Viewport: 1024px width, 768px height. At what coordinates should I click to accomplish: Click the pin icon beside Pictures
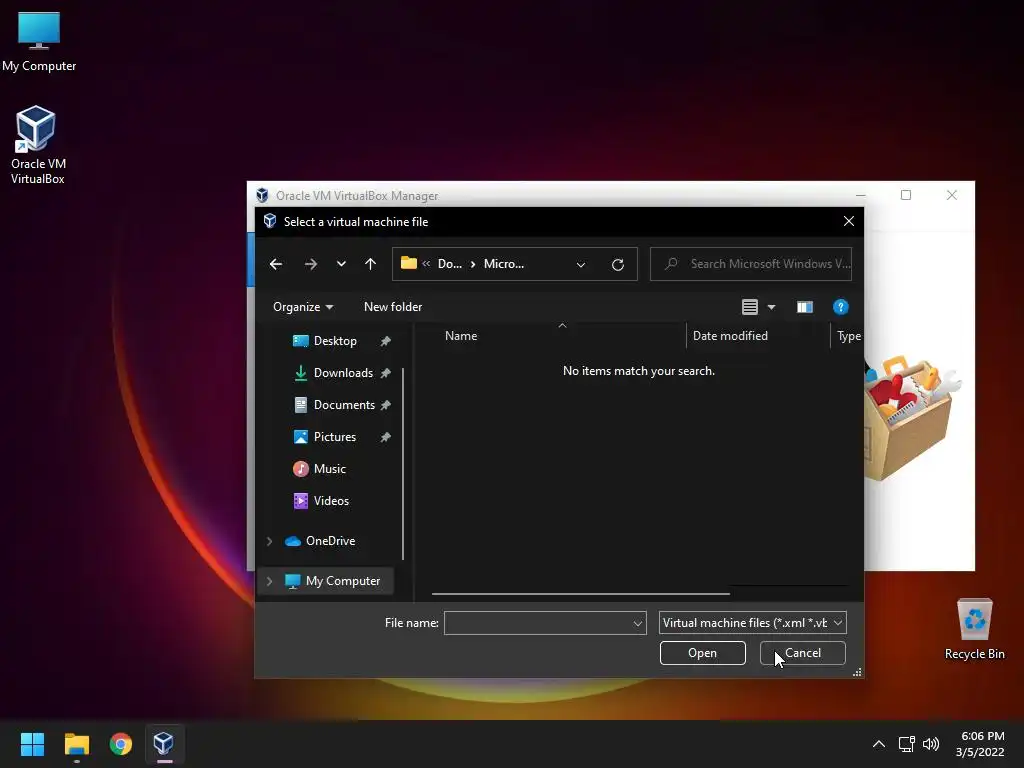(x=385, y=437)
